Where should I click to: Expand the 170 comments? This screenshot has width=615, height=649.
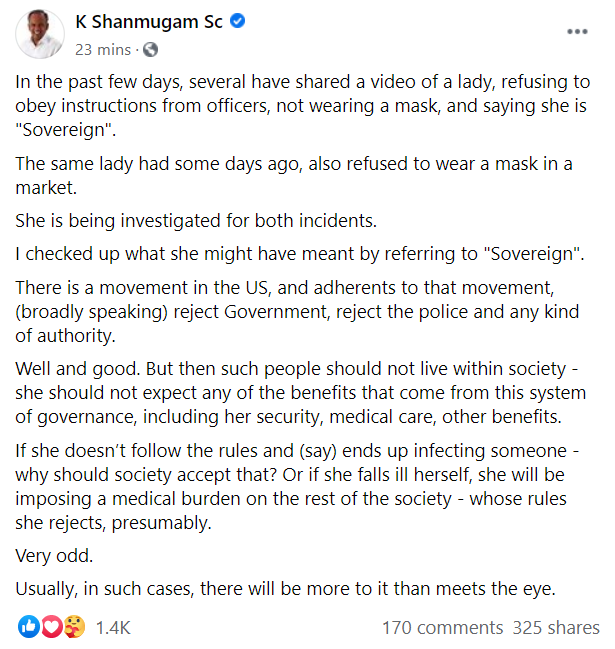[x=442, y=628]
